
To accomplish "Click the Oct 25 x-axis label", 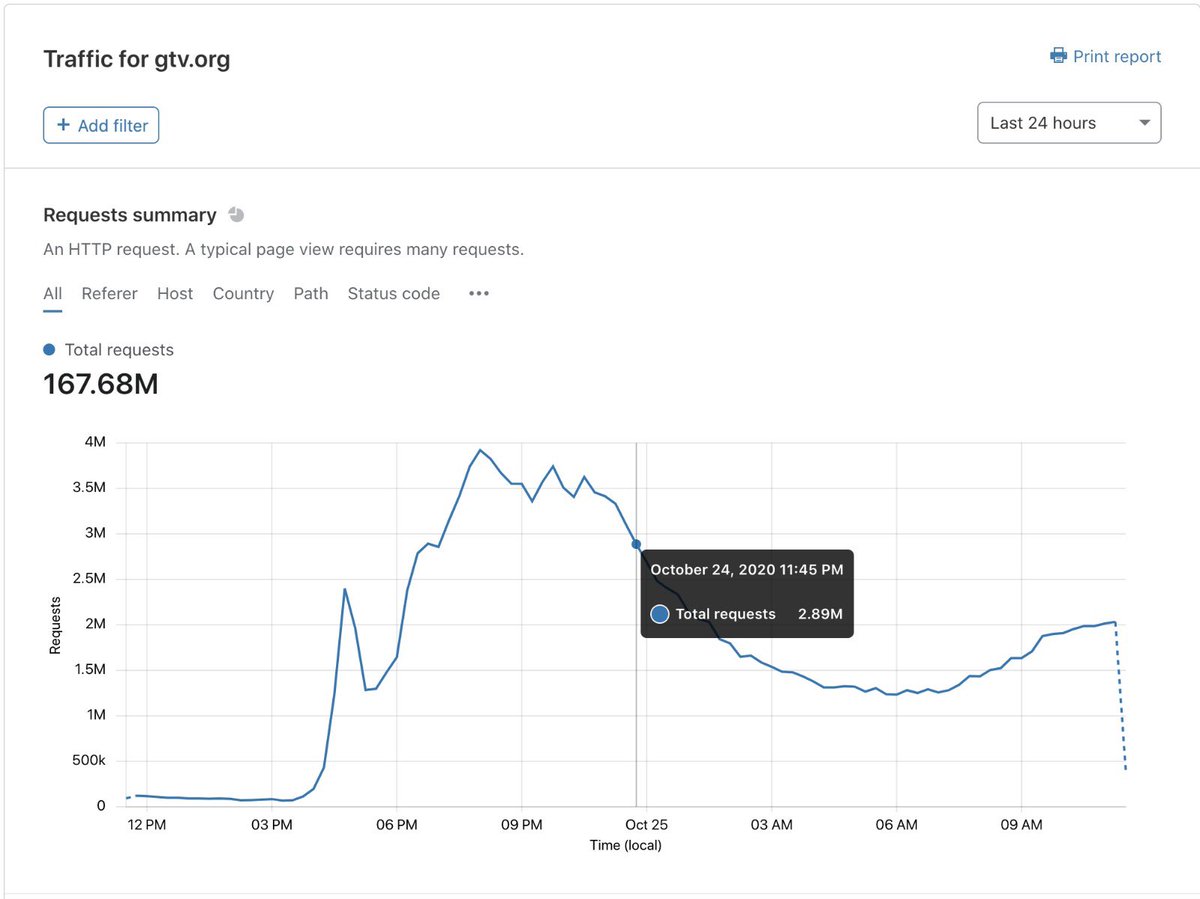I will [x=647, y=825].
